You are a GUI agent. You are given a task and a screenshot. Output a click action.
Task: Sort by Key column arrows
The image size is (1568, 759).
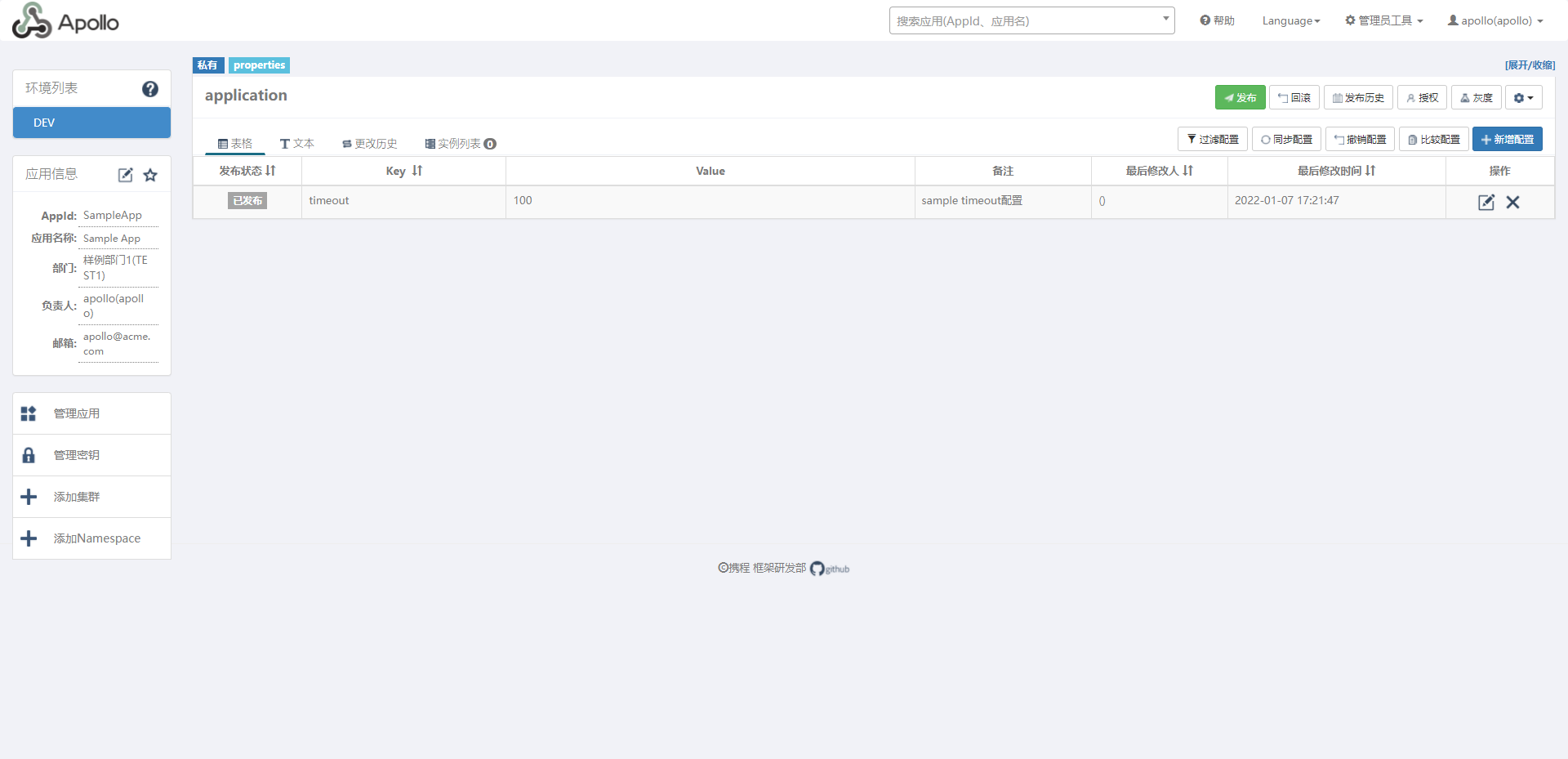pyautogui.click(x=417, y=171)
